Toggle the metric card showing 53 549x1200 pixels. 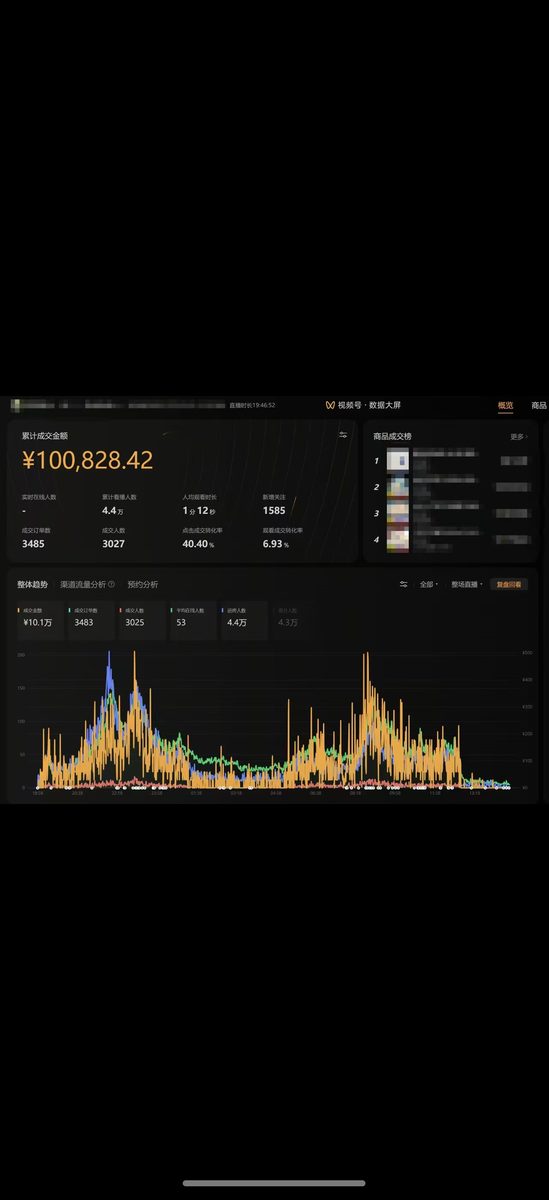click(193, 620)
